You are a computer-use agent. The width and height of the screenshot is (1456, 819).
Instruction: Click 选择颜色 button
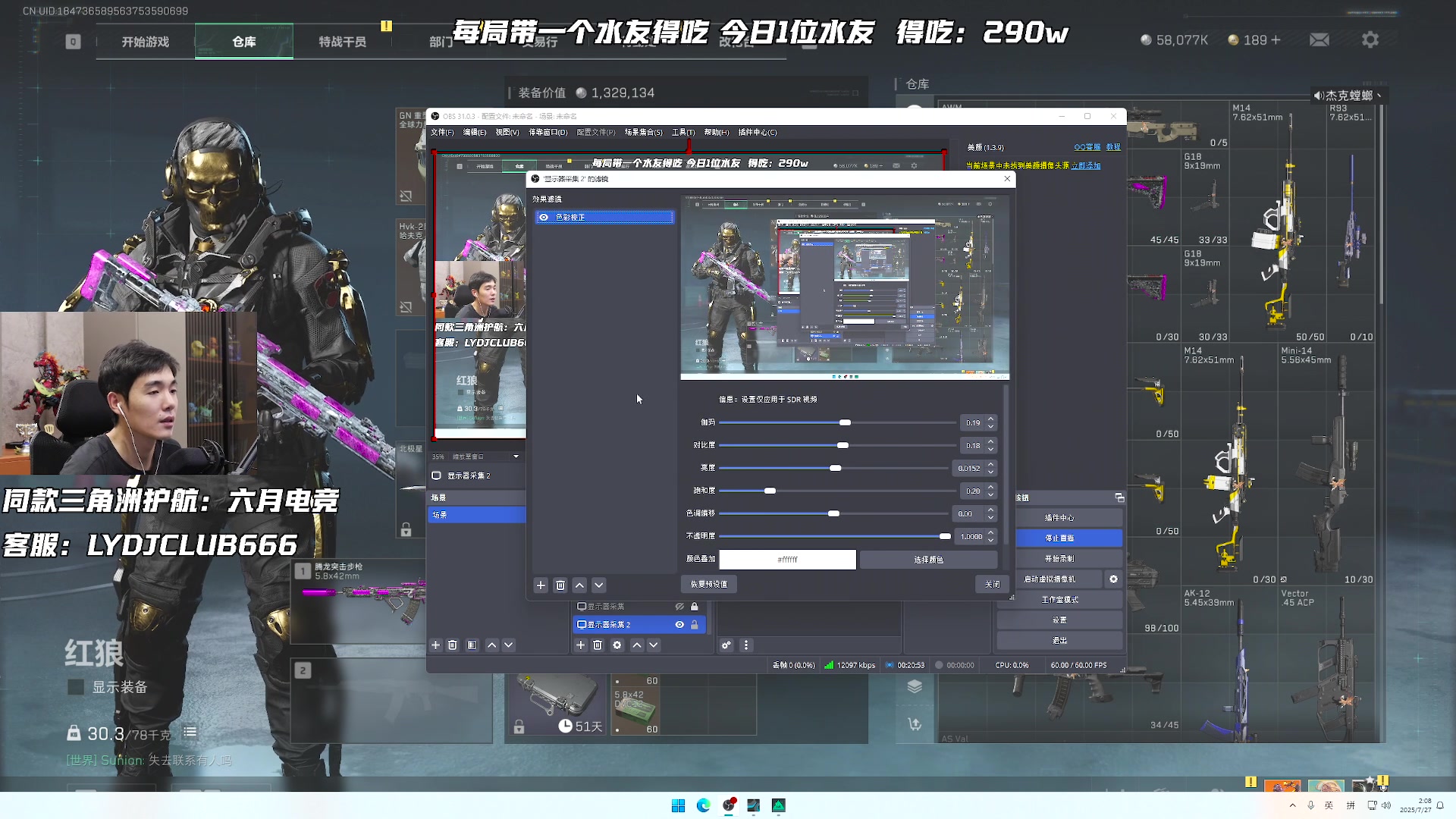point(928,560)
